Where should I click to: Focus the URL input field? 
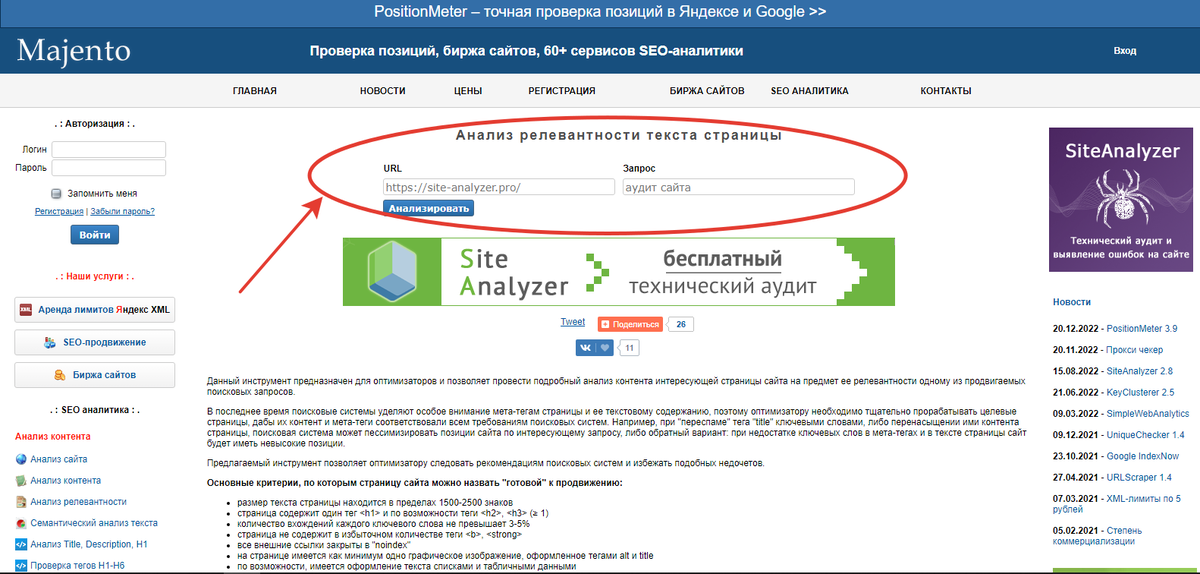tap(499, 187)
